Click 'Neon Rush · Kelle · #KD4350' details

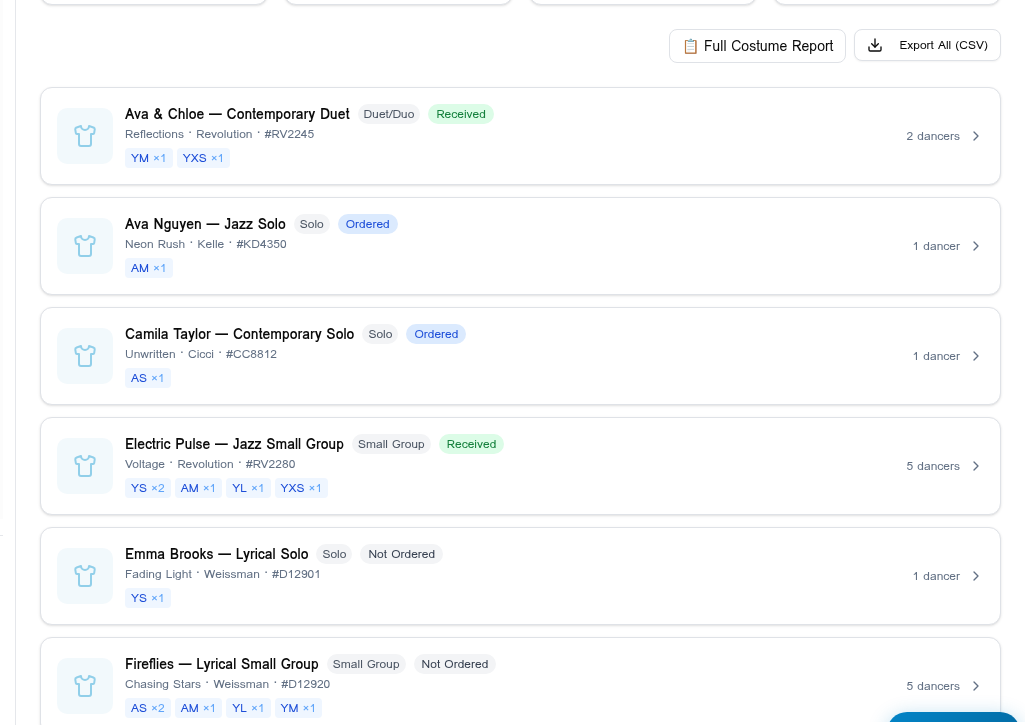pos(206,244)
